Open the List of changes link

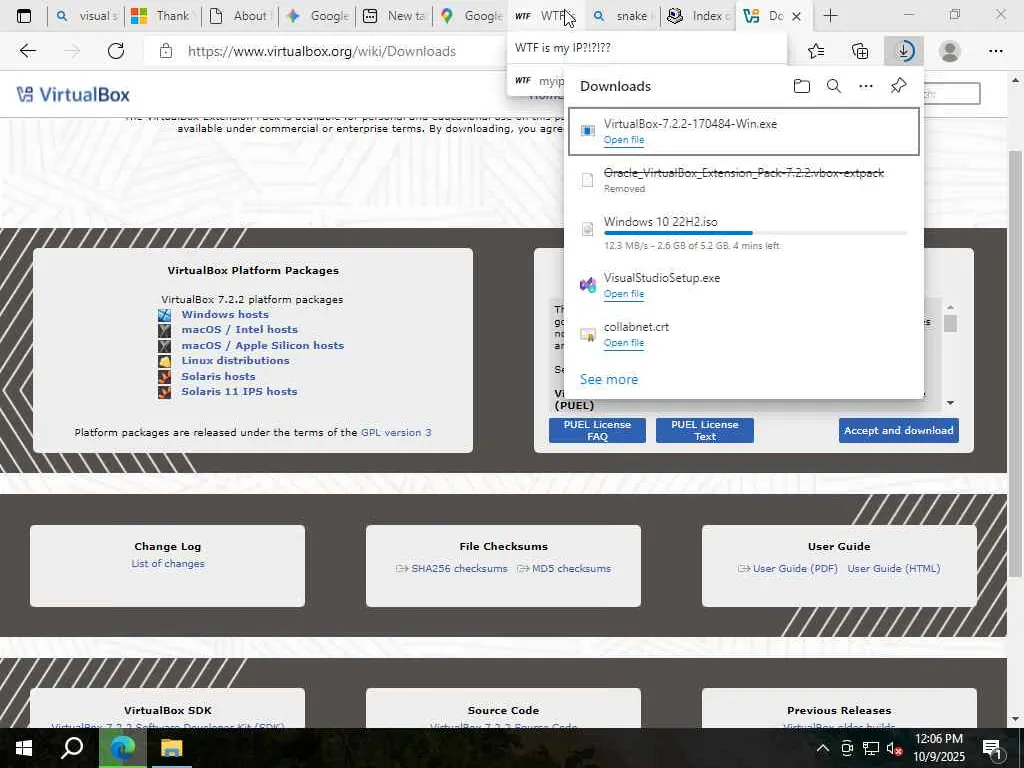click(x=168, y=564)
